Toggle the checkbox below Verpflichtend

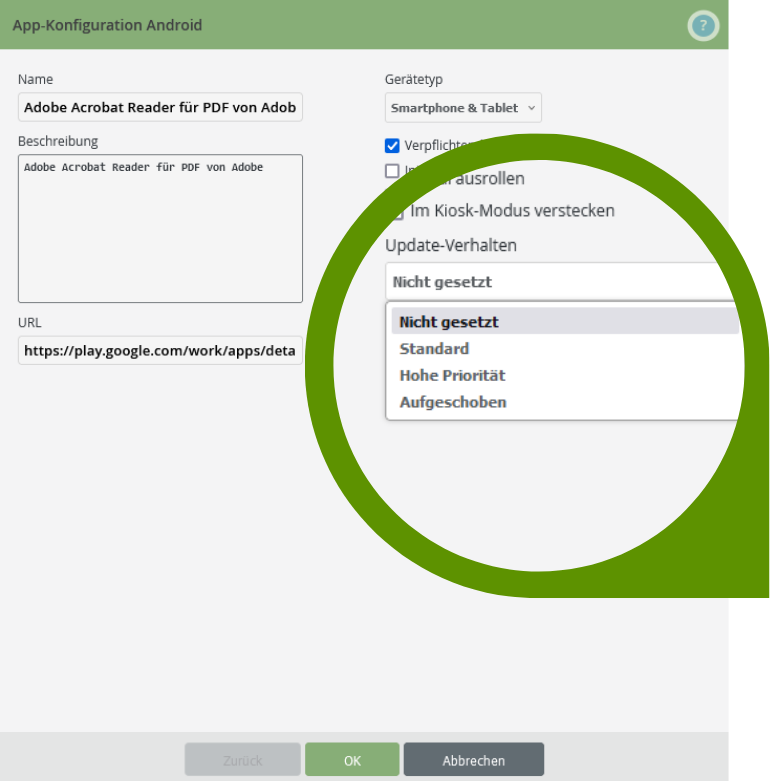(392, 171)
